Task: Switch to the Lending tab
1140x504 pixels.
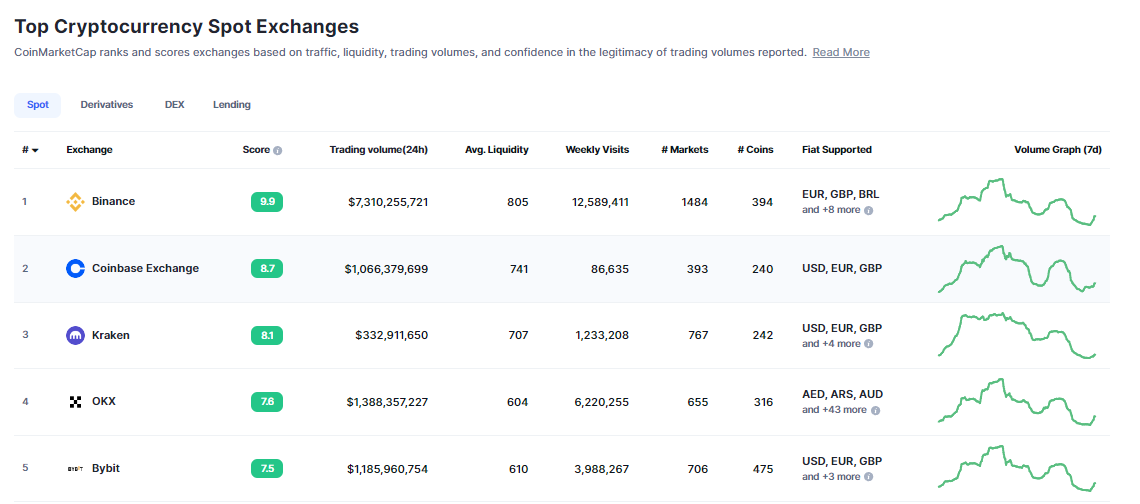Action: 232,105
